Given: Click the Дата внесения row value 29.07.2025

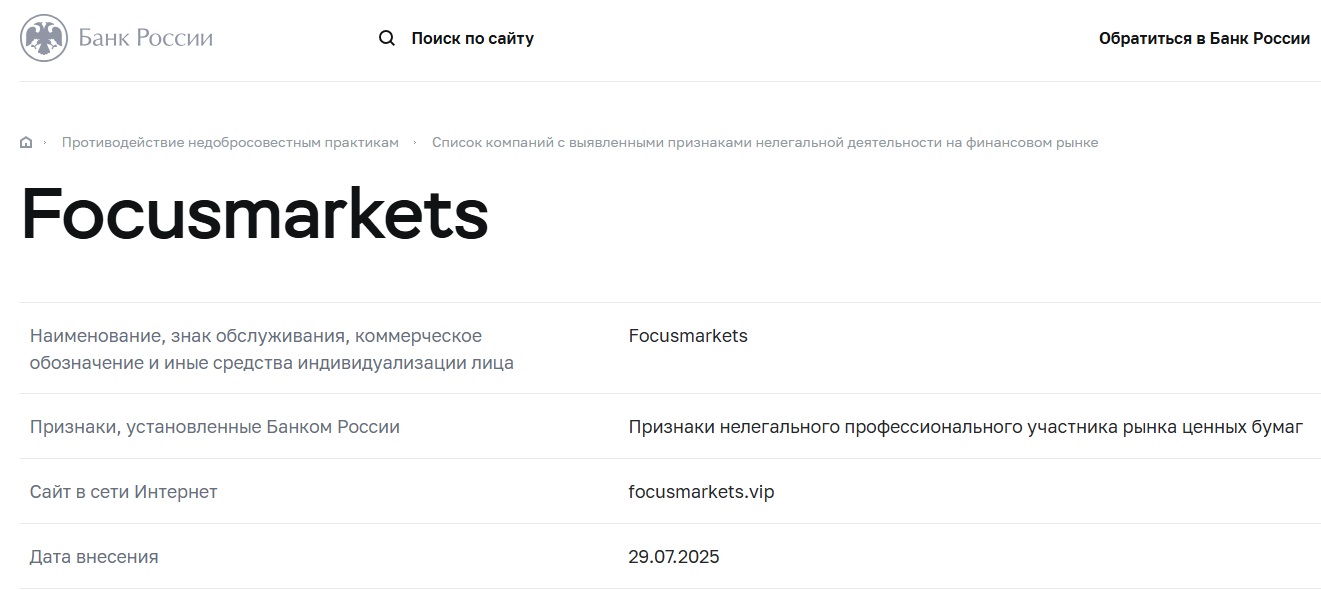Looking at the screenshot, I should point(674,556).
